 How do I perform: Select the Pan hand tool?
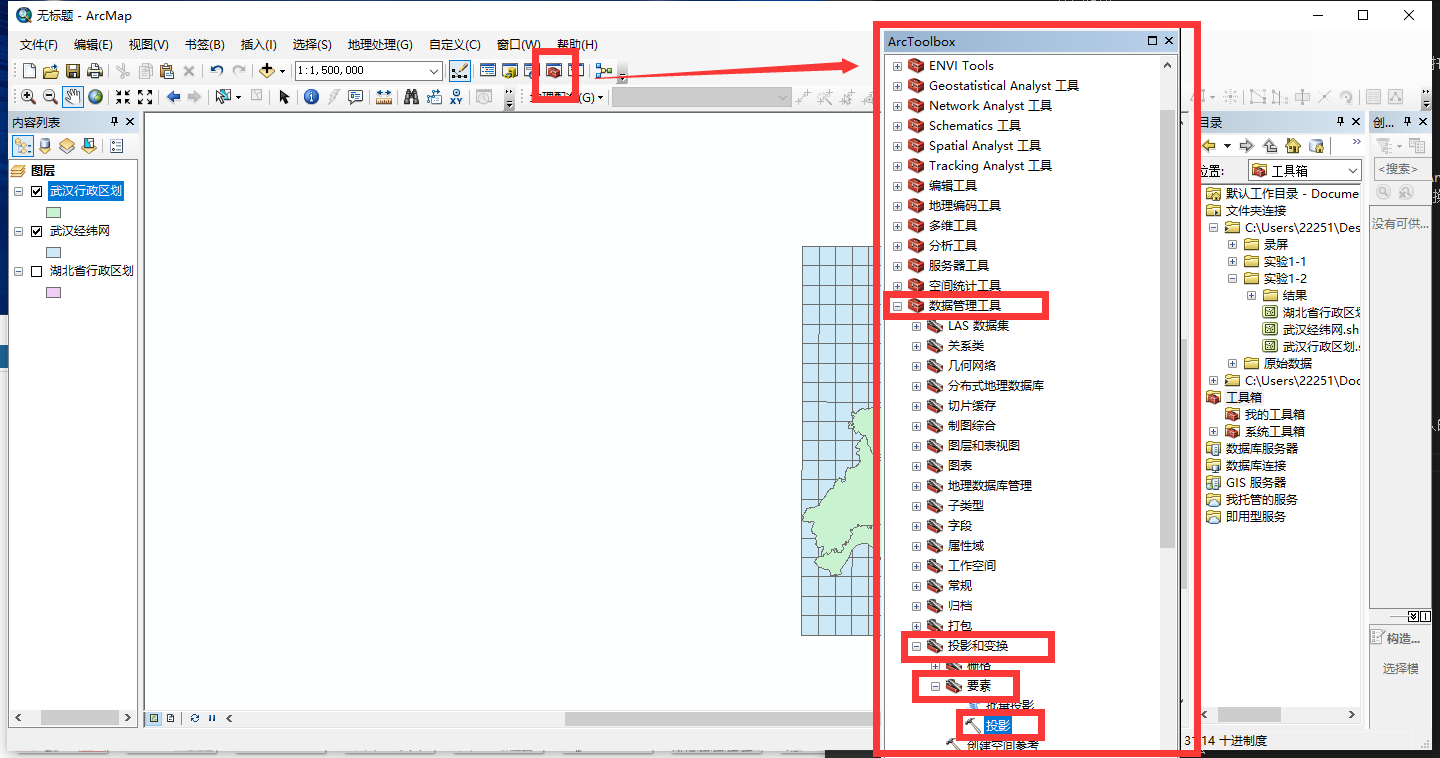[73, 97]
